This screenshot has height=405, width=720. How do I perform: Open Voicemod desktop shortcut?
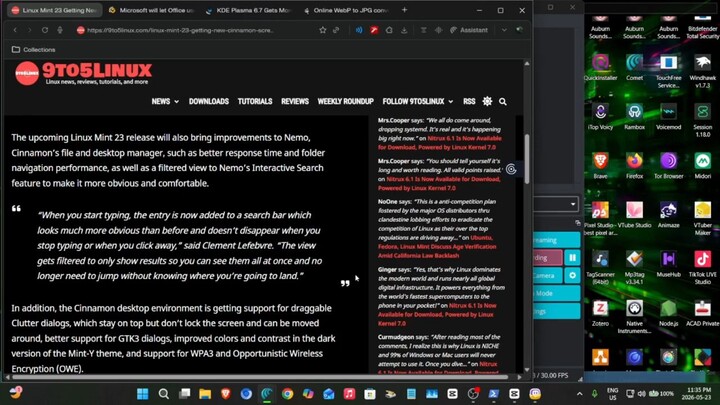[669, 117]
